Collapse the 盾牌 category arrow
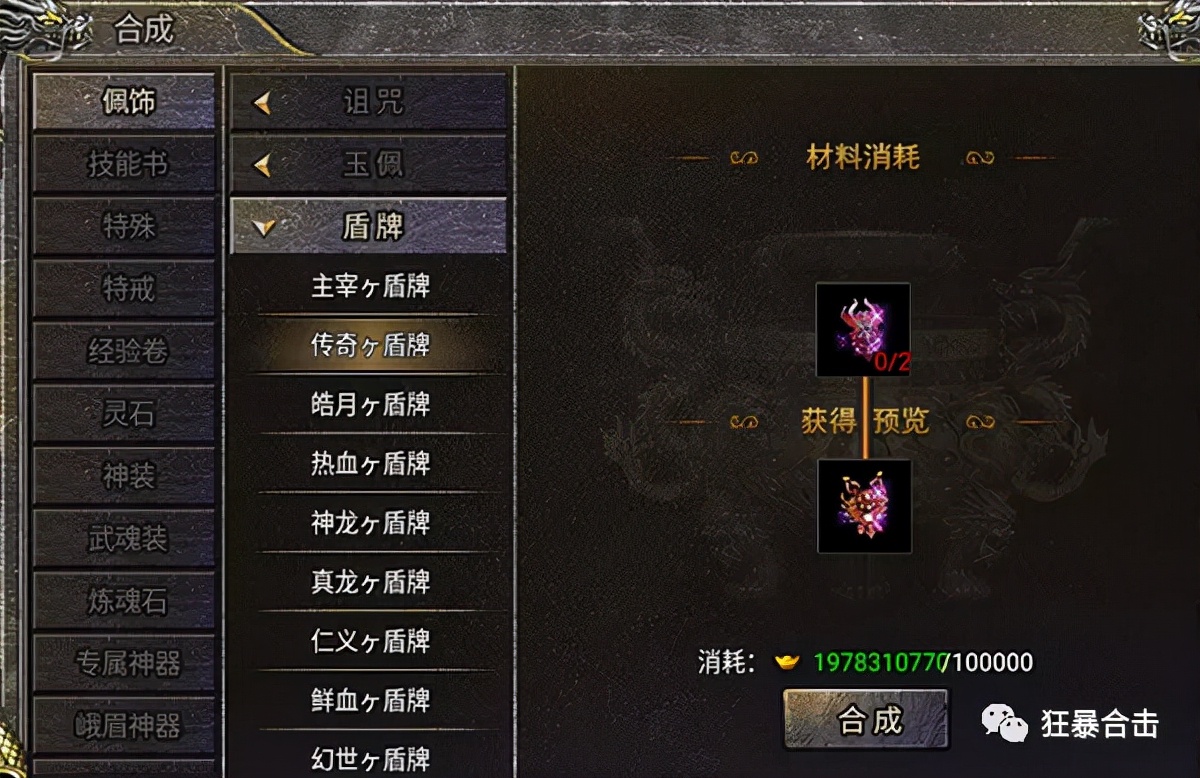 (x=264, y=228)
